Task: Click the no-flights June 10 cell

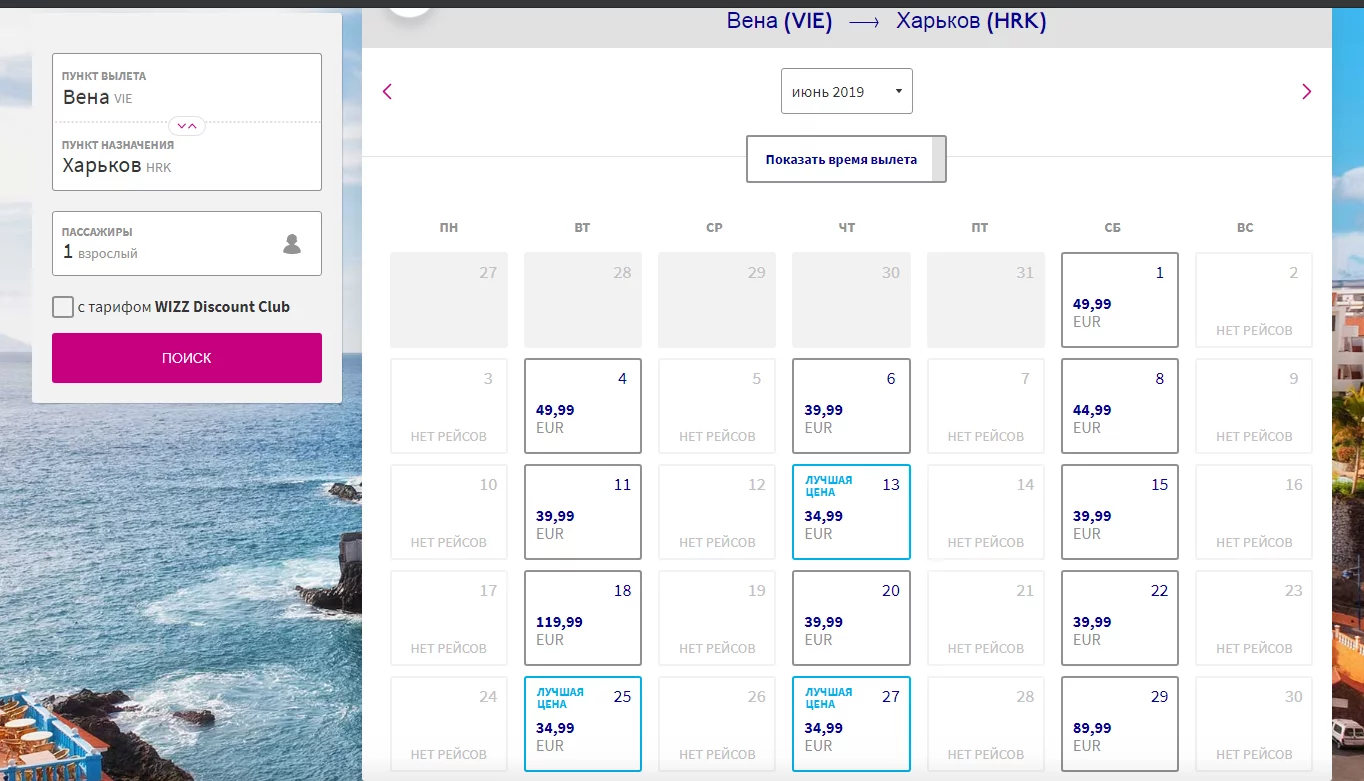Action: (449, 512)
